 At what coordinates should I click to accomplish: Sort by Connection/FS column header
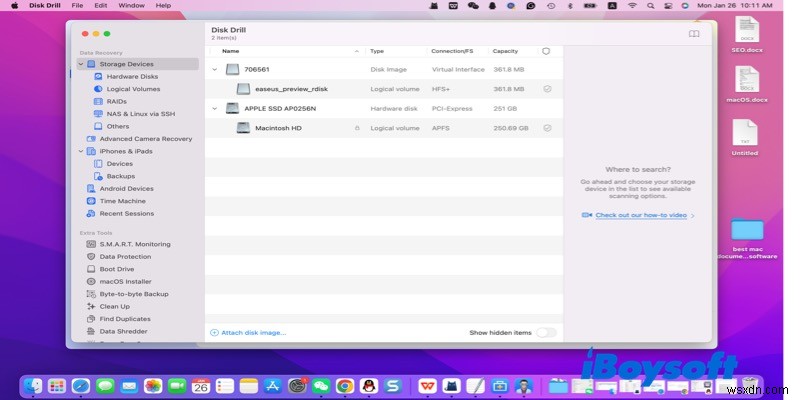[452, 51]
